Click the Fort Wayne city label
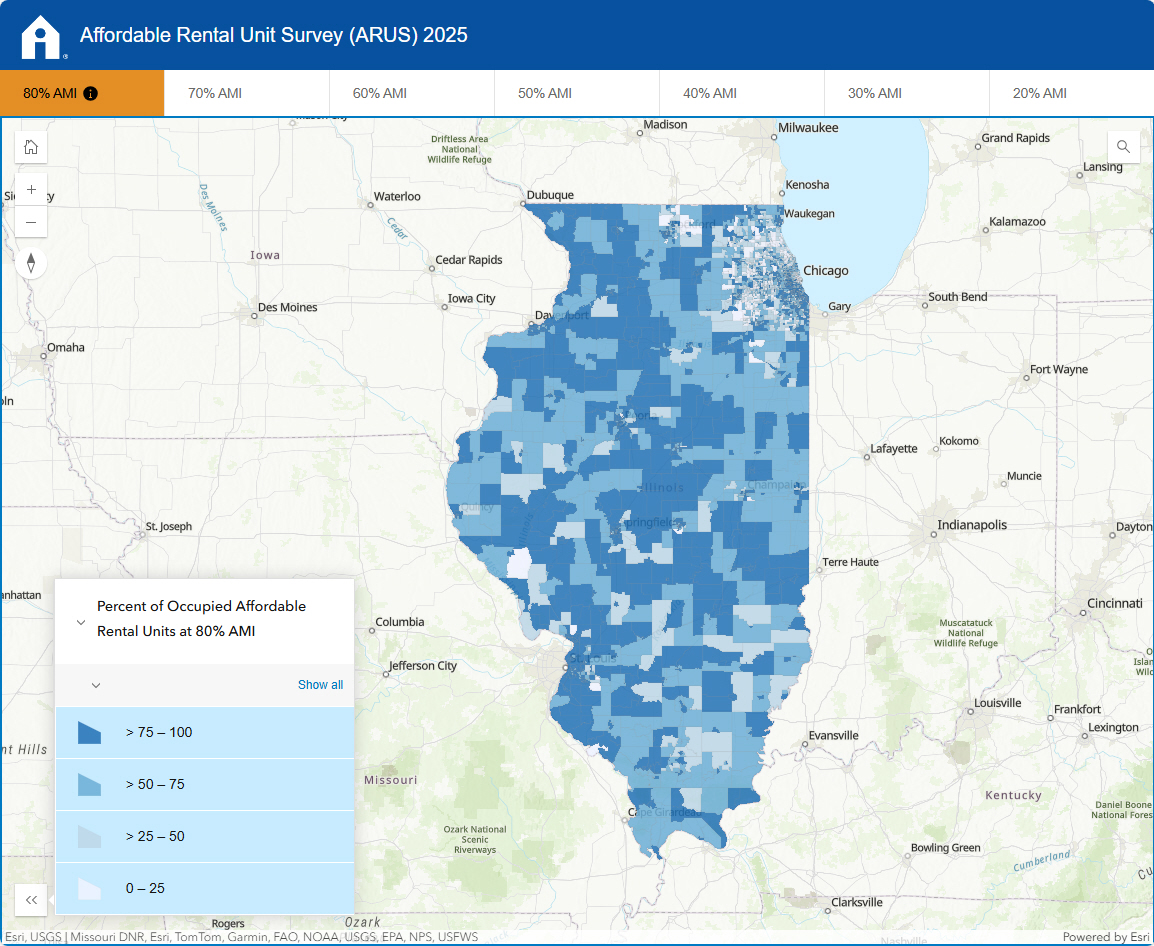Viewport: 1154px width, 946px height. (1058, 369)
